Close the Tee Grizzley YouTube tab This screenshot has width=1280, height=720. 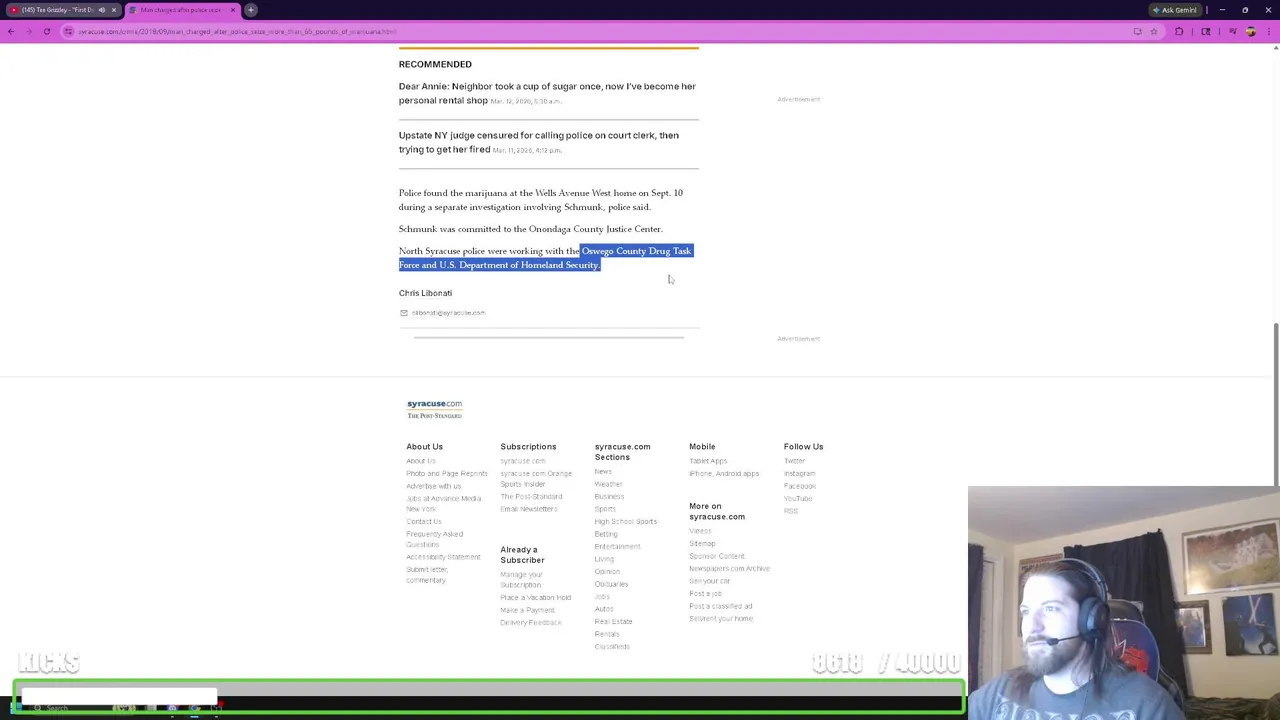click(114, 10)
